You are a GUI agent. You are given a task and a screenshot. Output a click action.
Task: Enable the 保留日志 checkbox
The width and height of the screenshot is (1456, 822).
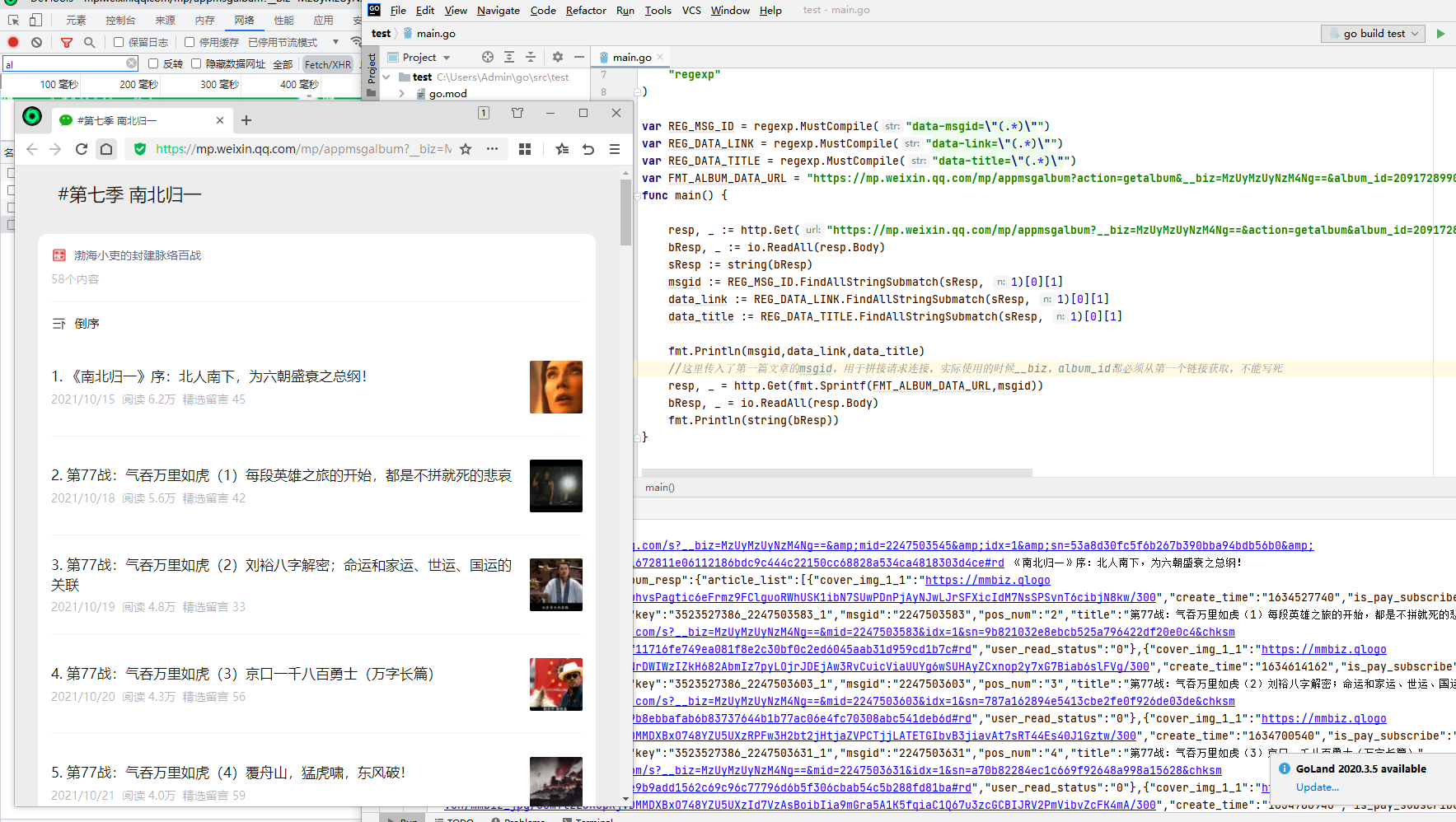pos(119,42)
